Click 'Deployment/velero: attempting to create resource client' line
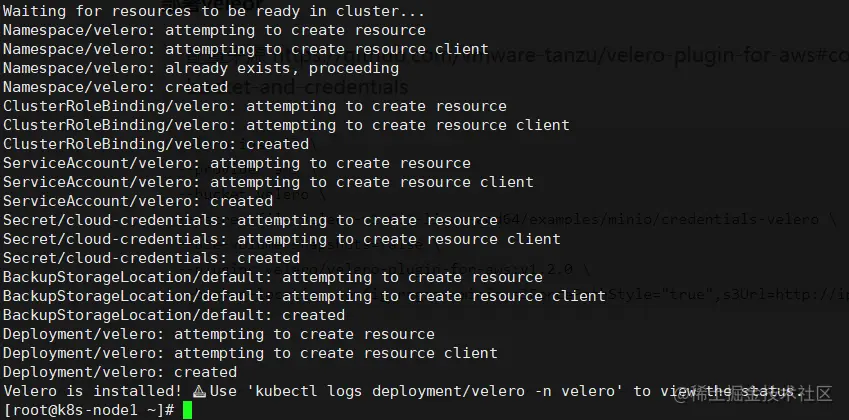The height and width of the screenshot is (420, 849). tap(250, 353)
